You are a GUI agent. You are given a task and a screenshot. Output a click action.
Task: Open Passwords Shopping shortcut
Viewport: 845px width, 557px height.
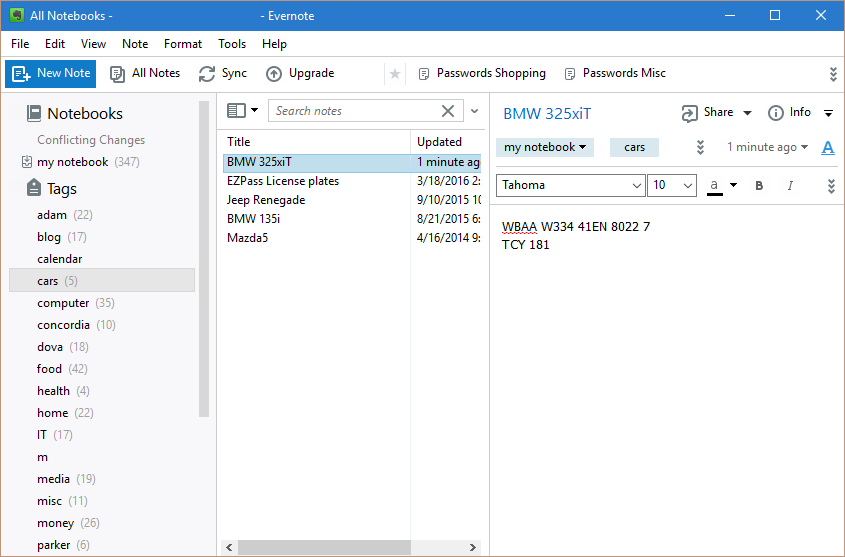tap(482, 73)
